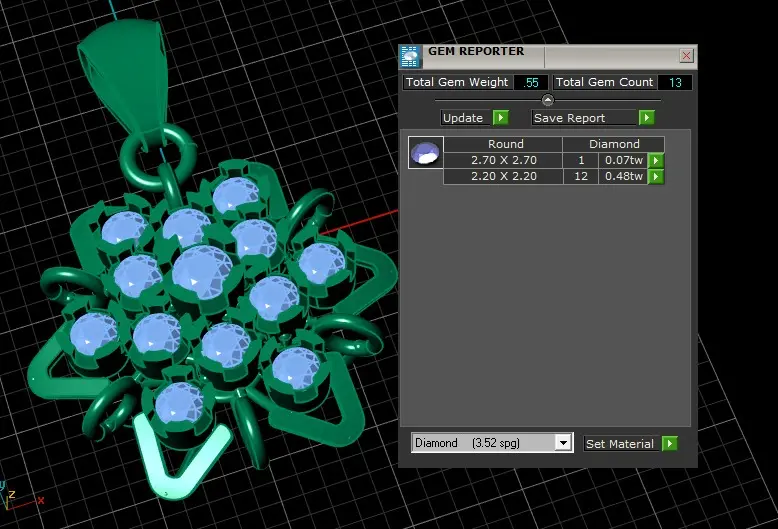Click the round gem thumbnail preview

(426, 152)
